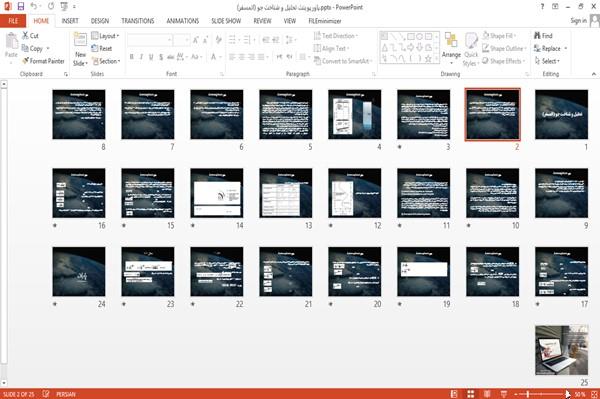Start Slide Show from status bar
Viewport: 600px width, 399px height.
pos(504,394)
